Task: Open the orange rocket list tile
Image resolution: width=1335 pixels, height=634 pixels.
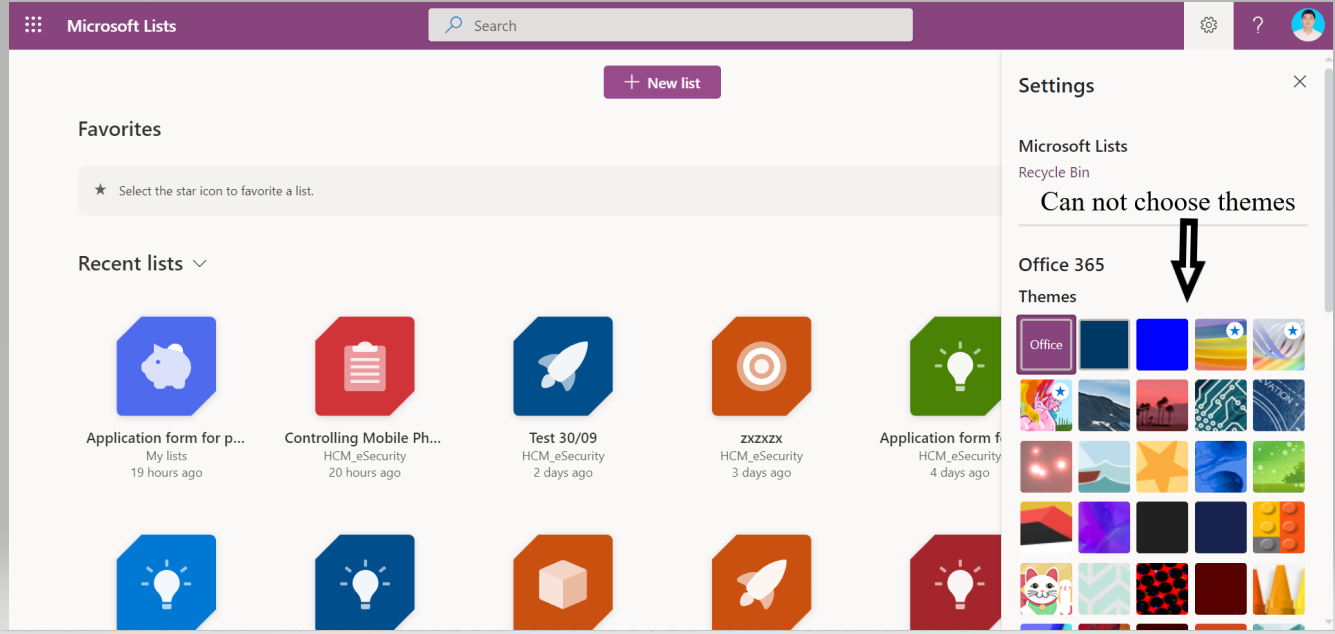Action: (761, 583)
